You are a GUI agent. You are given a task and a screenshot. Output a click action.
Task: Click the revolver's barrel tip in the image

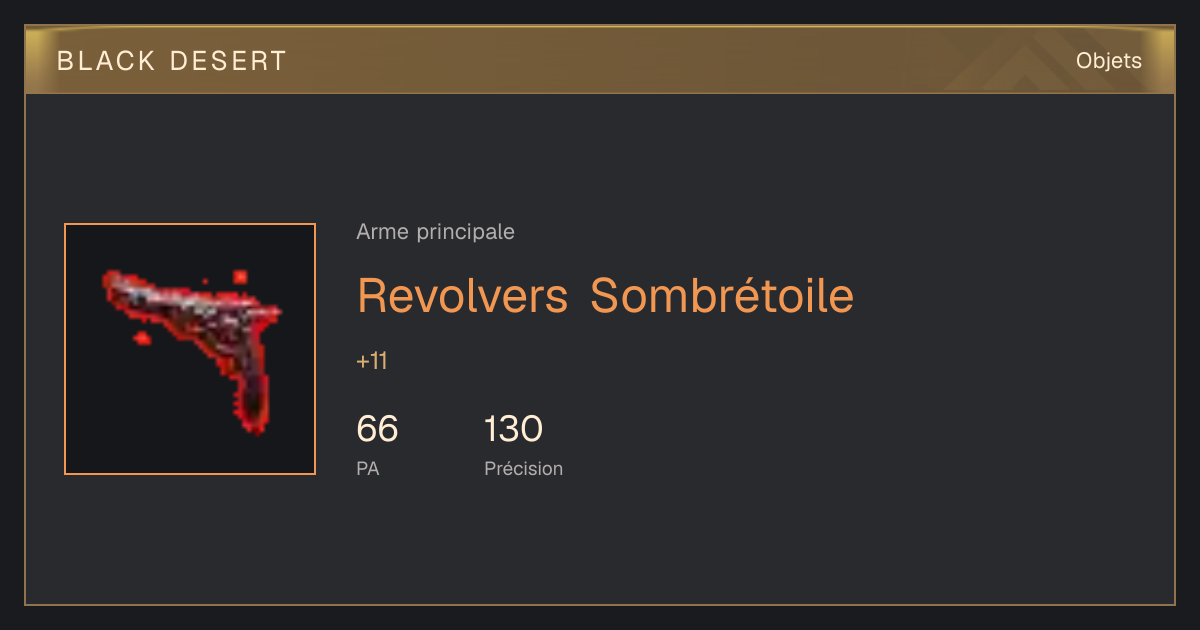click(x=112, y=282)
